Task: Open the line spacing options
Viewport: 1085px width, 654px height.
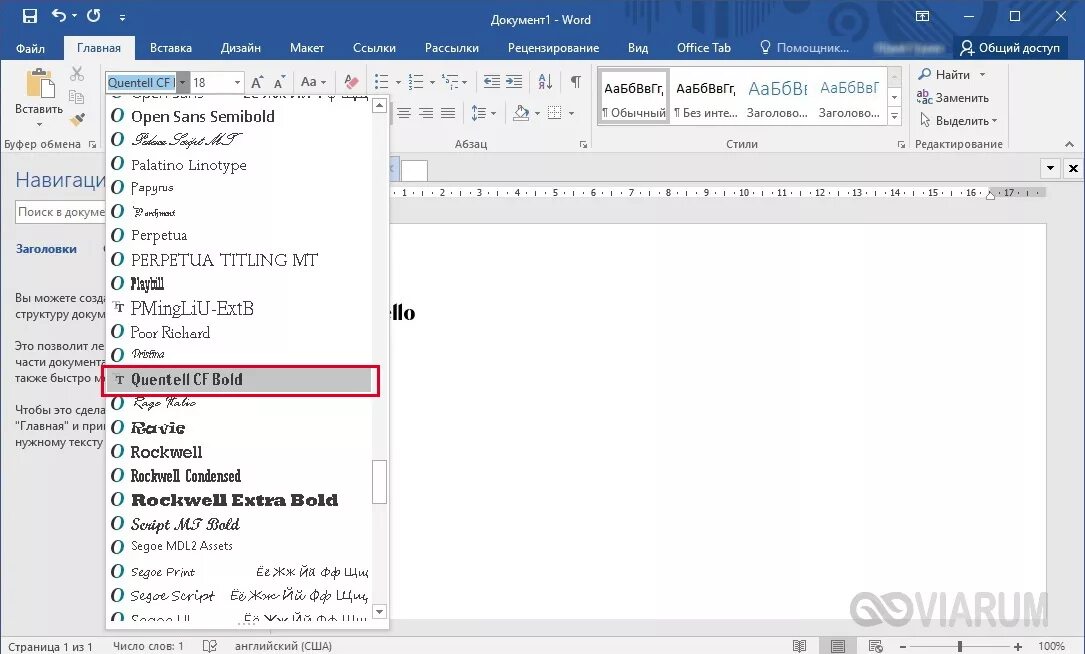Action: [483, 113]
